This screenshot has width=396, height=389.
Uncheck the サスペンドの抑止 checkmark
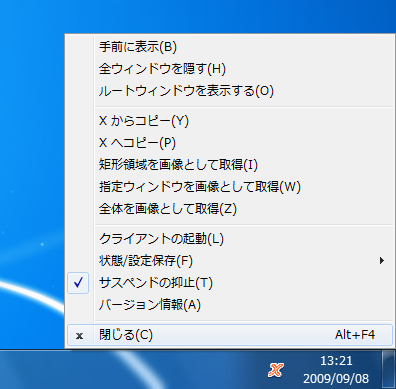point(78,283)
